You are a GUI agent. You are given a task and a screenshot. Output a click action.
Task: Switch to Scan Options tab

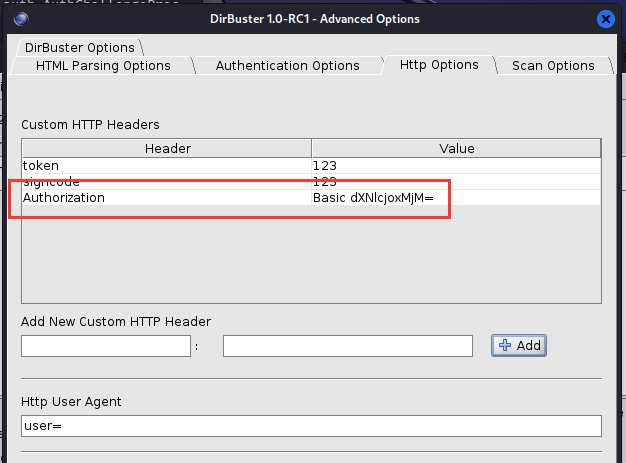point(553,65)
